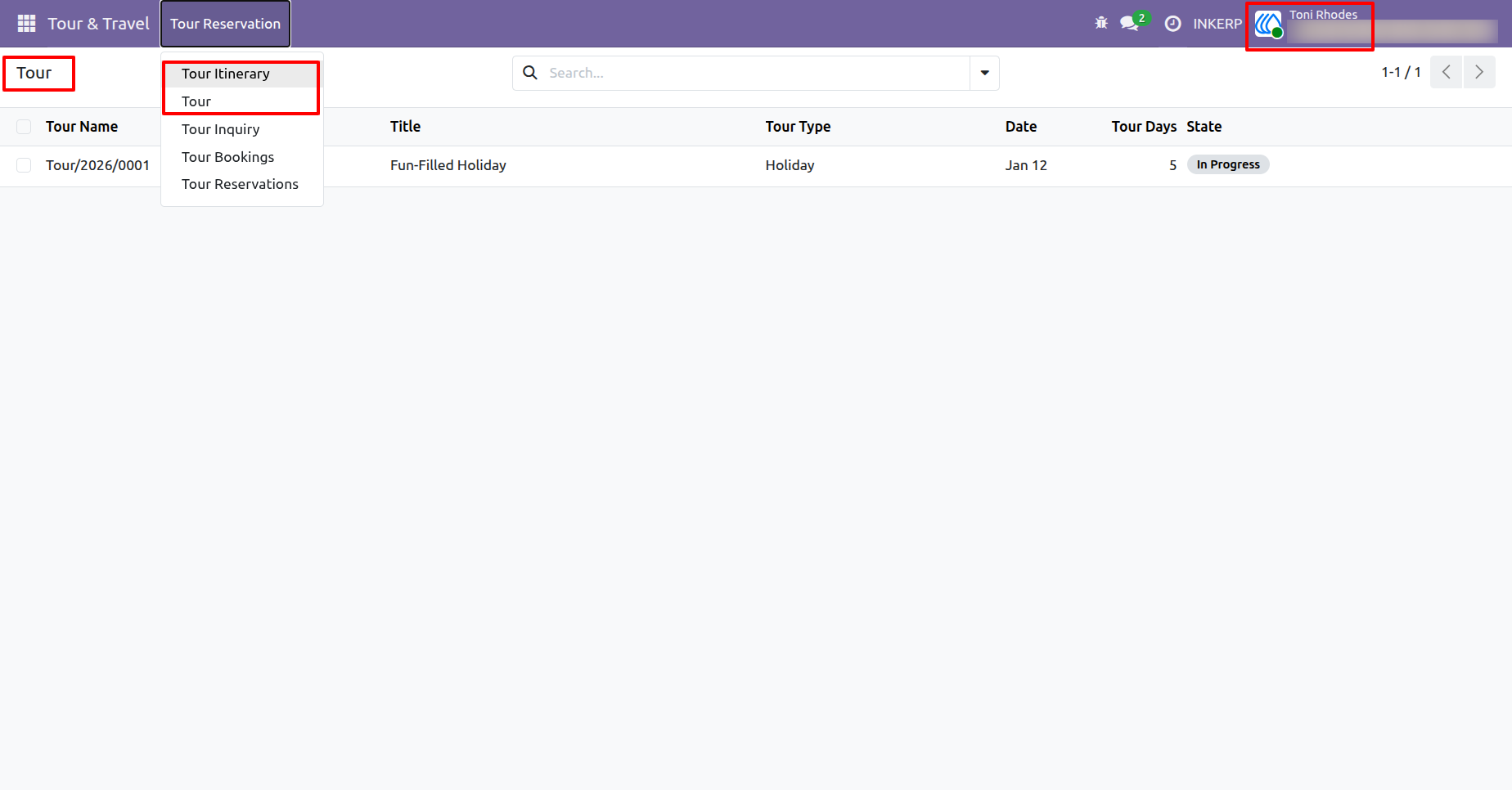
Task: Open Tour Bookings from the dropdown
Action: pos(241,157)
